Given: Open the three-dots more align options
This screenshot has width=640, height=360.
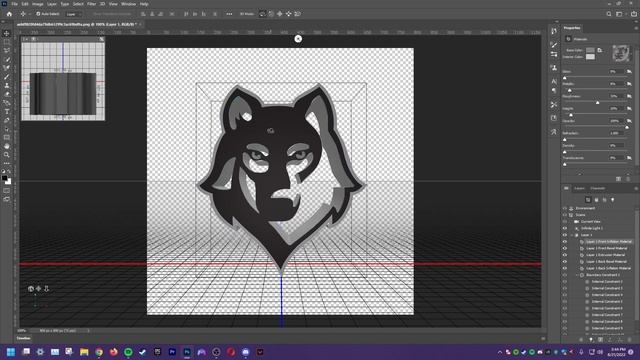Looking at the screenshot, I should coord(229,14).
